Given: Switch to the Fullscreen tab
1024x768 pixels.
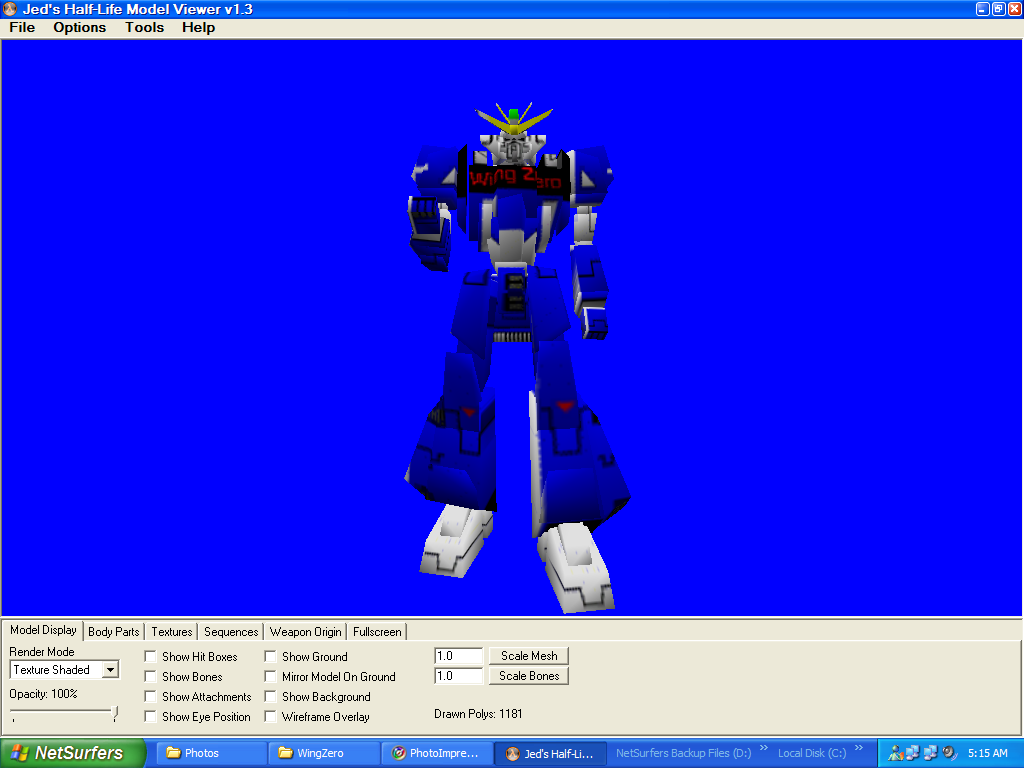Looking at the screenshot, I should pyautogui.click(x=377, y=632).
